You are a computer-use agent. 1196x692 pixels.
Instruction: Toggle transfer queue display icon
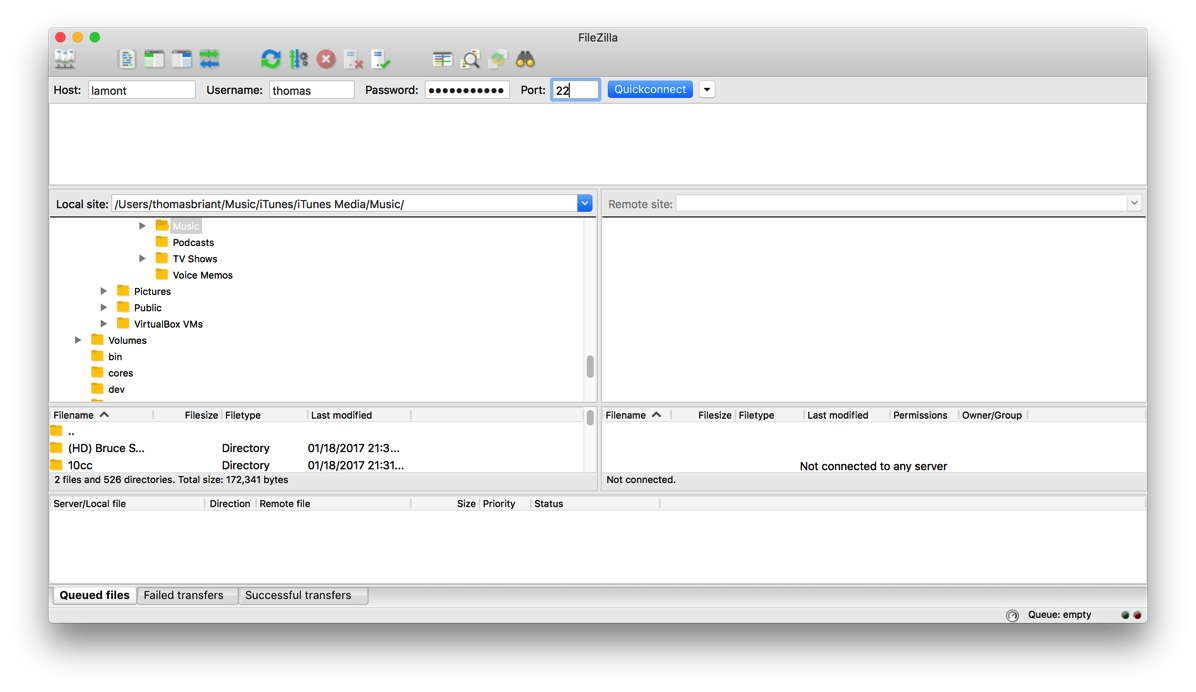209,59
